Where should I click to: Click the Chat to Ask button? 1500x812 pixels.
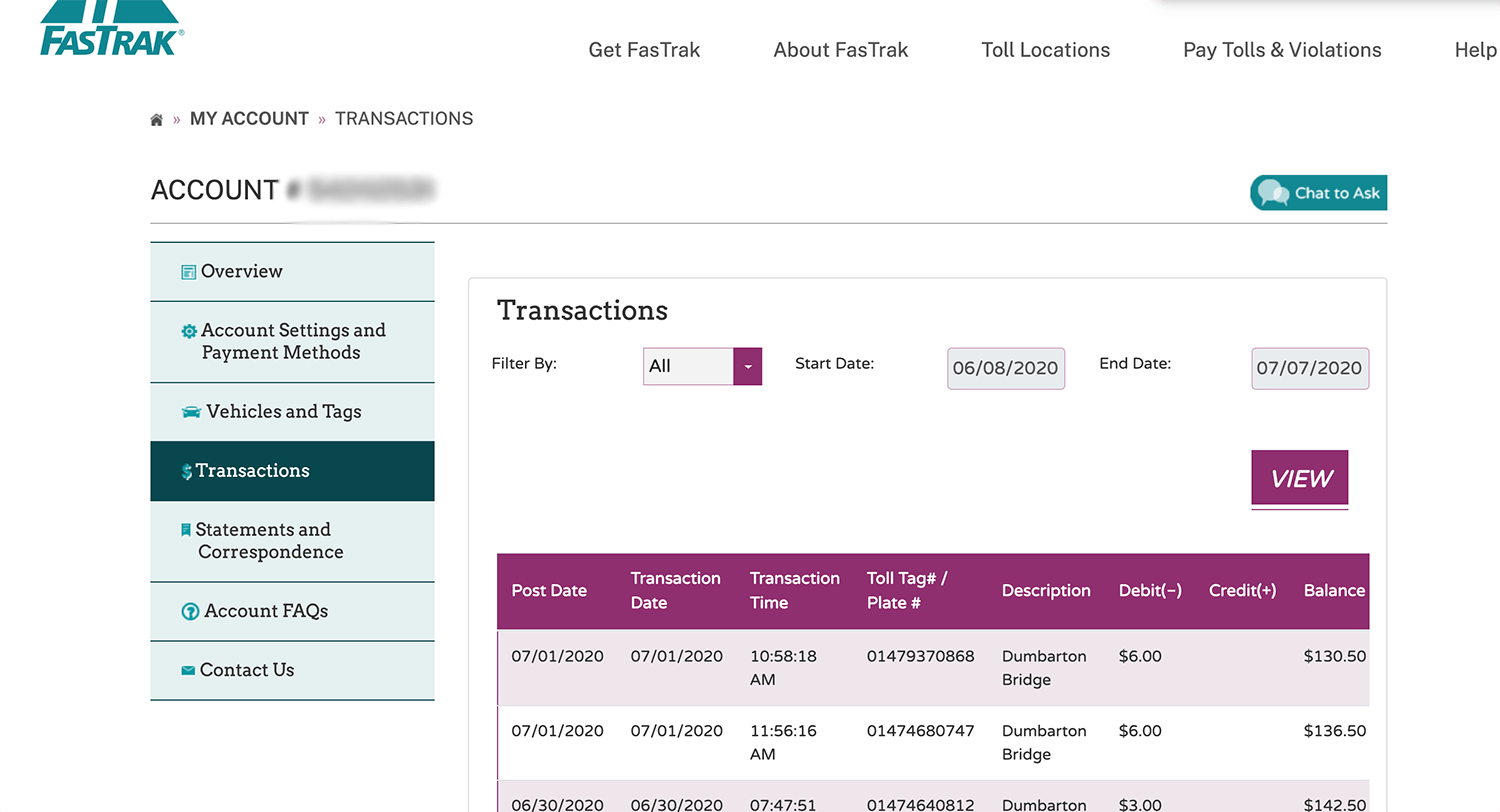pos(1318,193)
